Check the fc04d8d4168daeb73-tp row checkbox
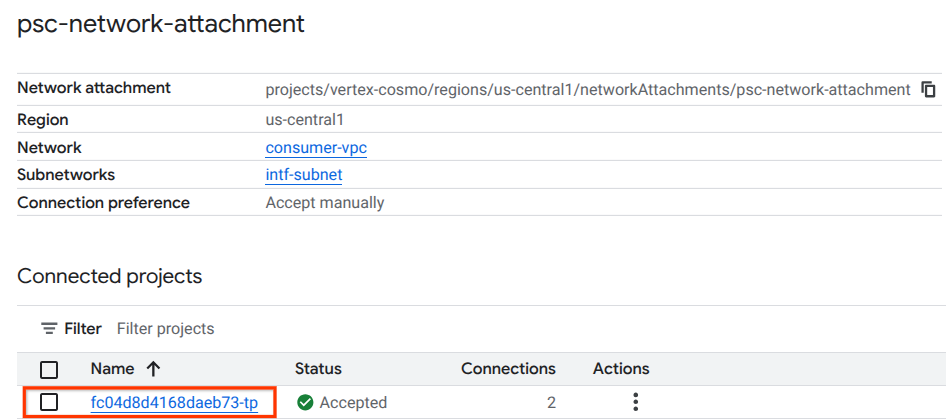946x419 pixels. coord(49,402)
